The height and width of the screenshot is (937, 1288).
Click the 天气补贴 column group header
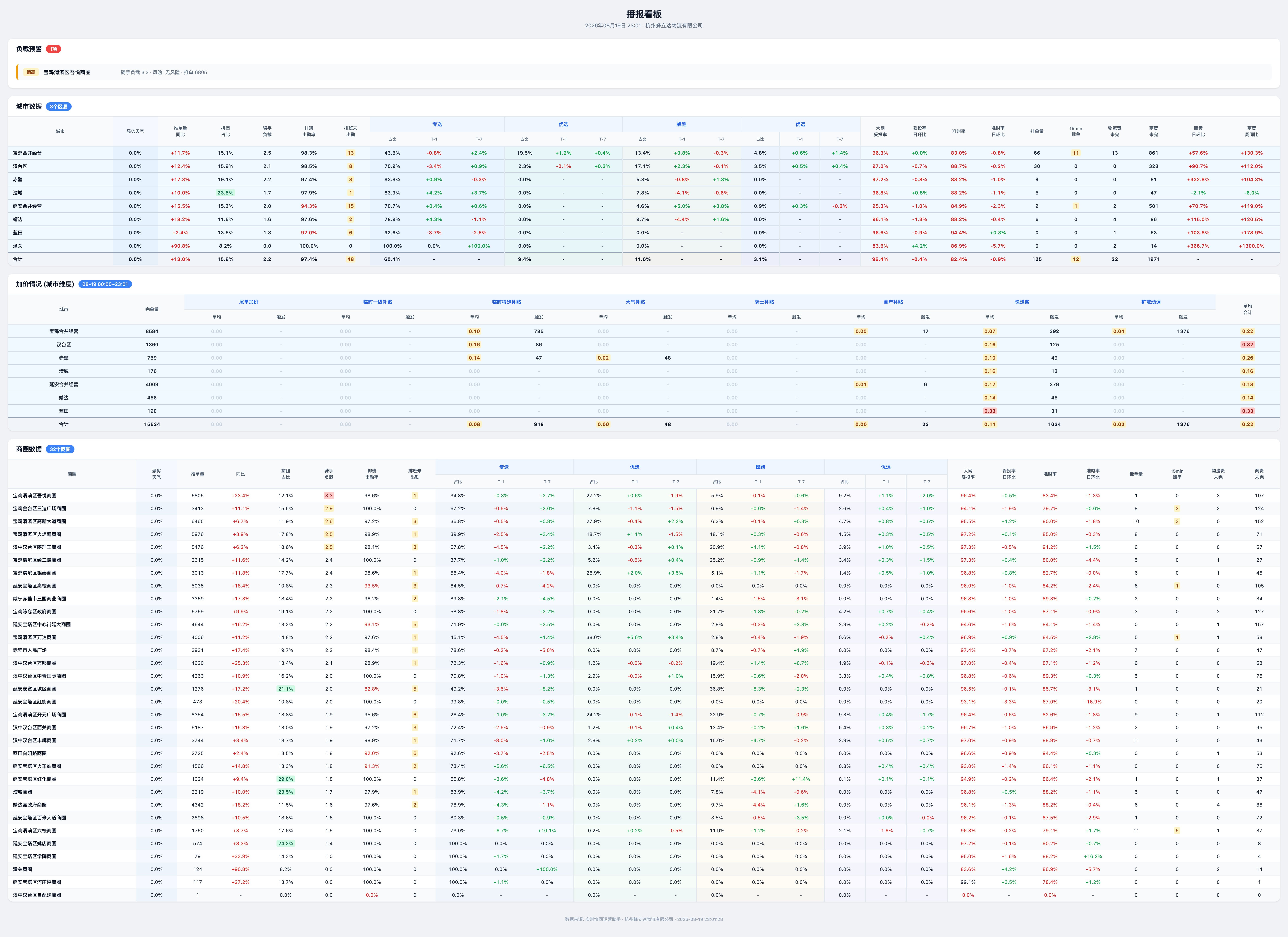[636, 302]
